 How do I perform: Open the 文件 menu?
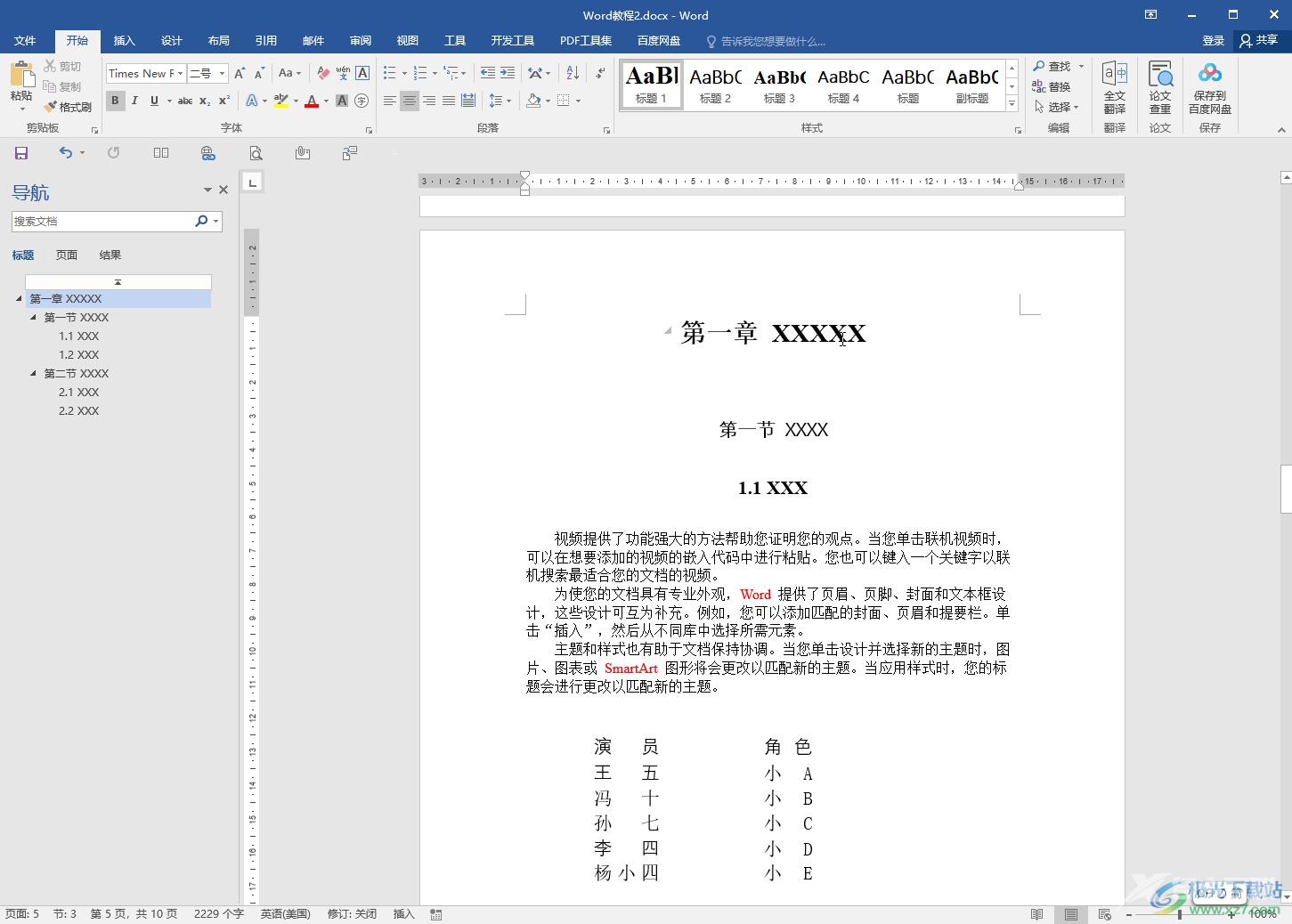click(25, 41)
